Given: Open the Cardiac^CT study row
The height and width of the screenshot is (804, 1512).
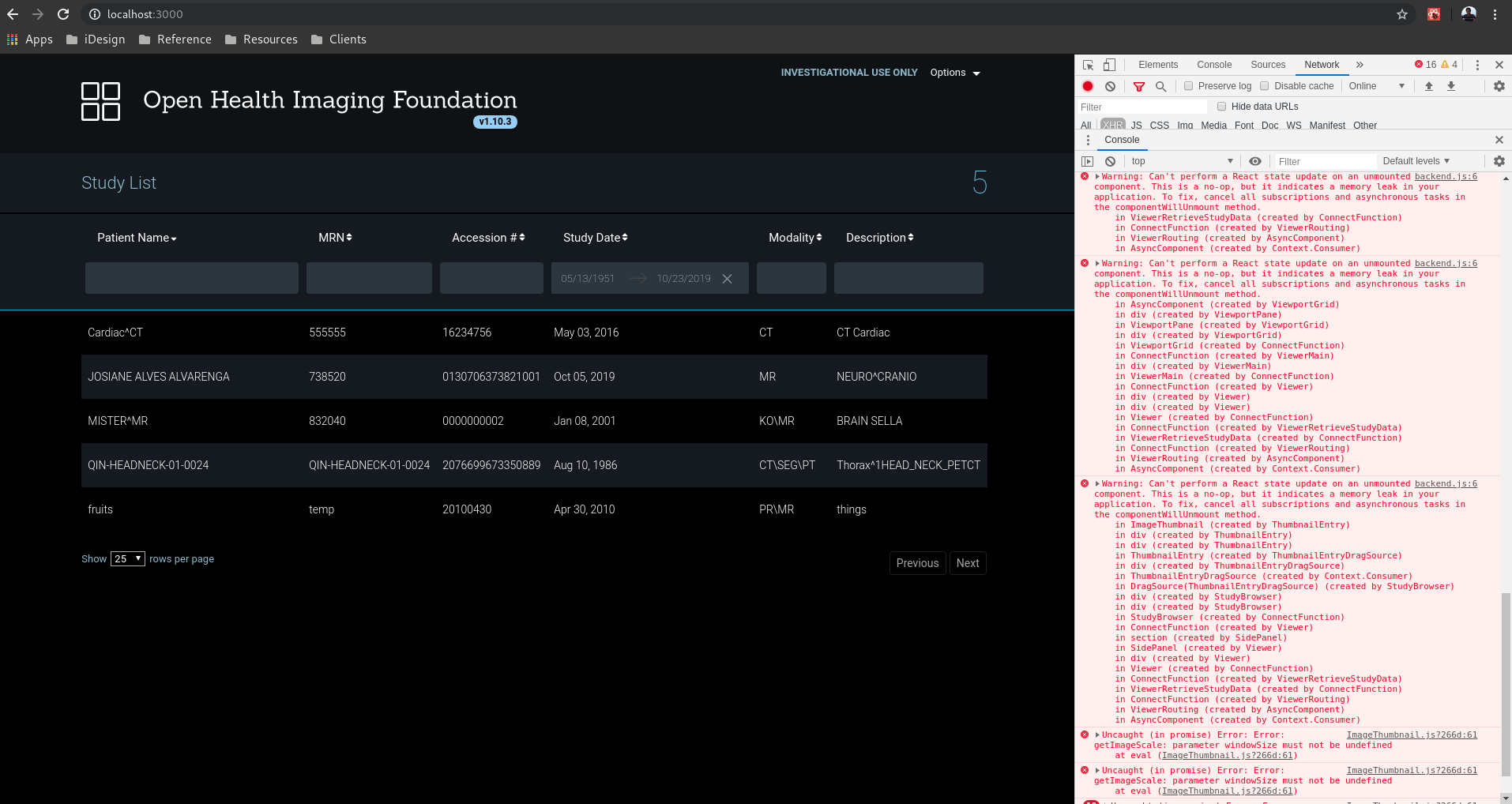Looking at the screenshot, I should point(534,332).
